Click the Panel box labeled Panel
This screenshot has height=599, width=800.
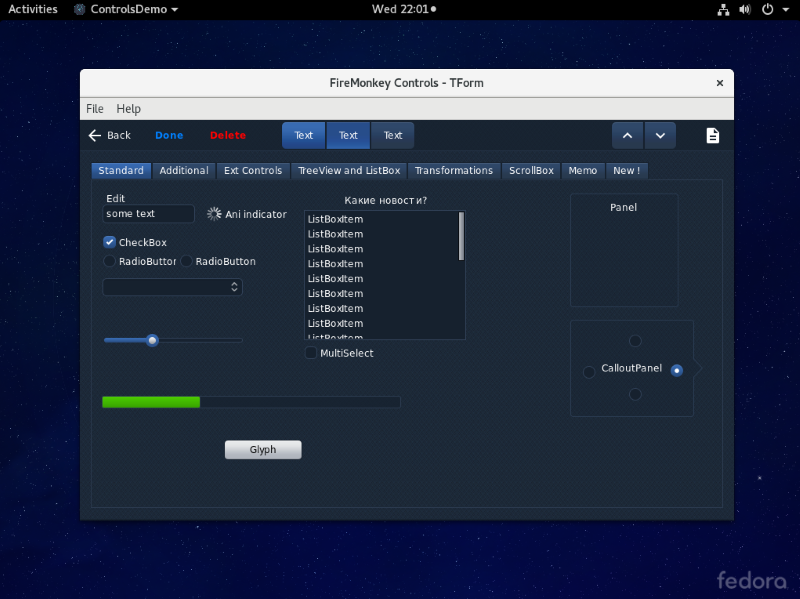point(624,250)
